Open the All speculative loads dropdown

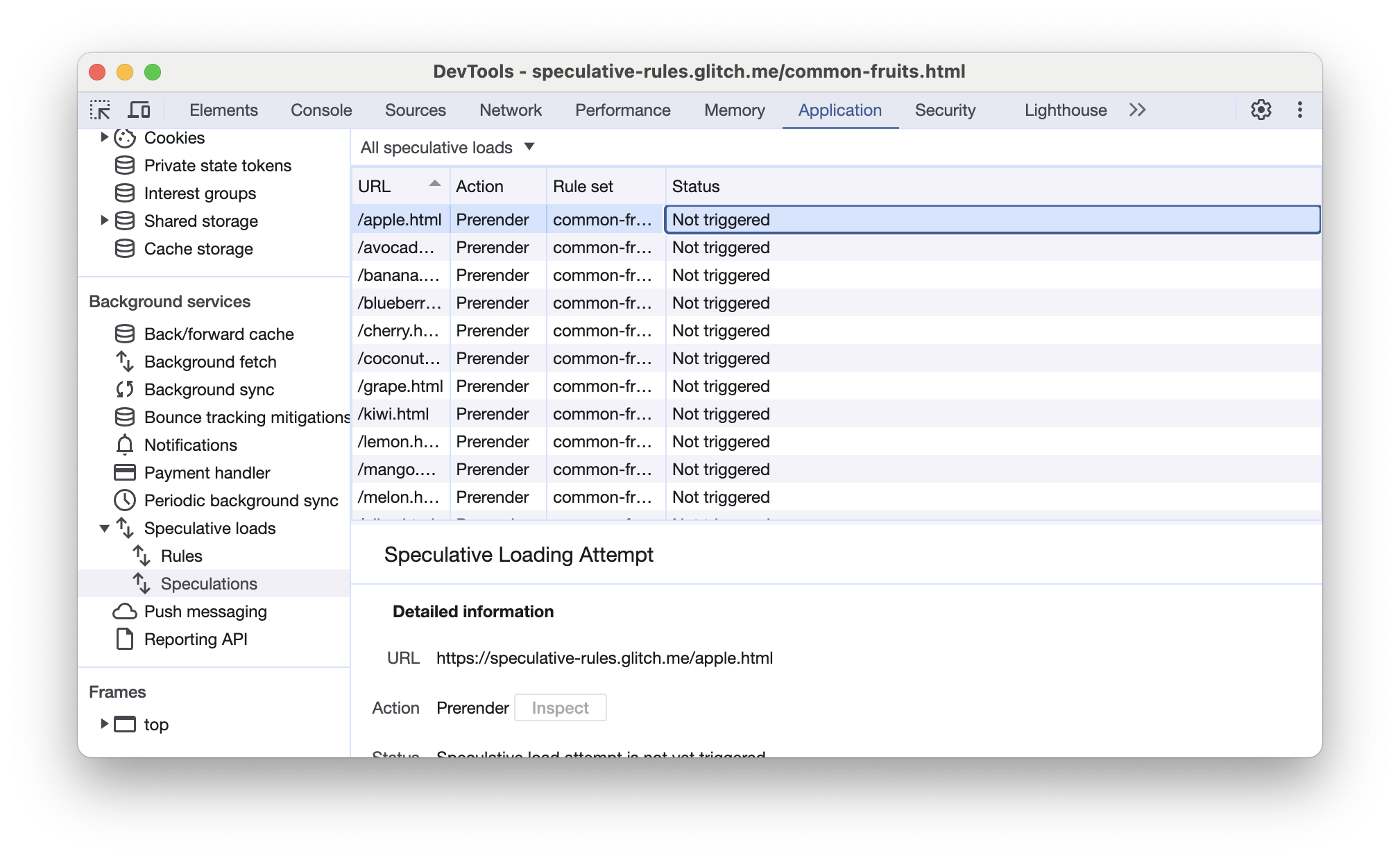click(x=447, y=147)
